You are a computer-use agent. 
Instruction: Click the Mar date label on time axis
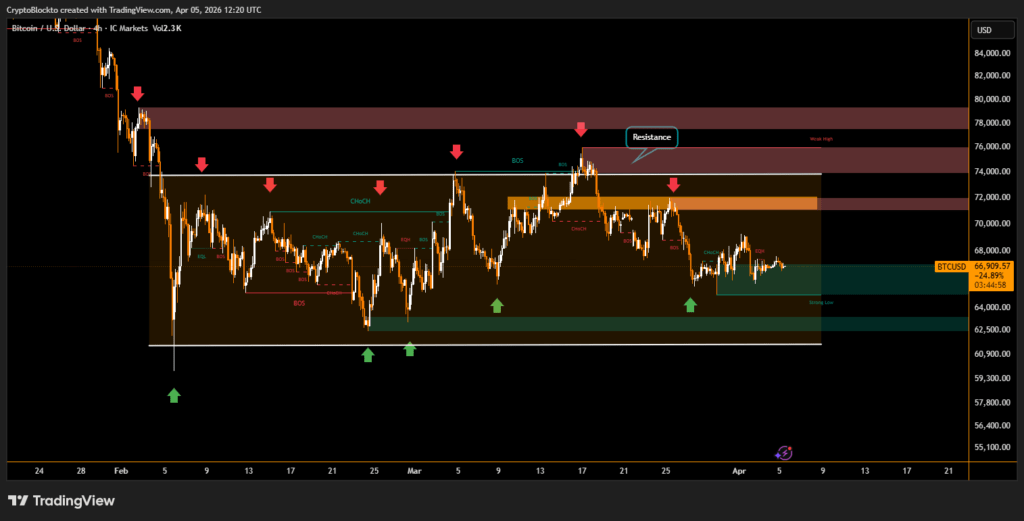tap(415, 469)
